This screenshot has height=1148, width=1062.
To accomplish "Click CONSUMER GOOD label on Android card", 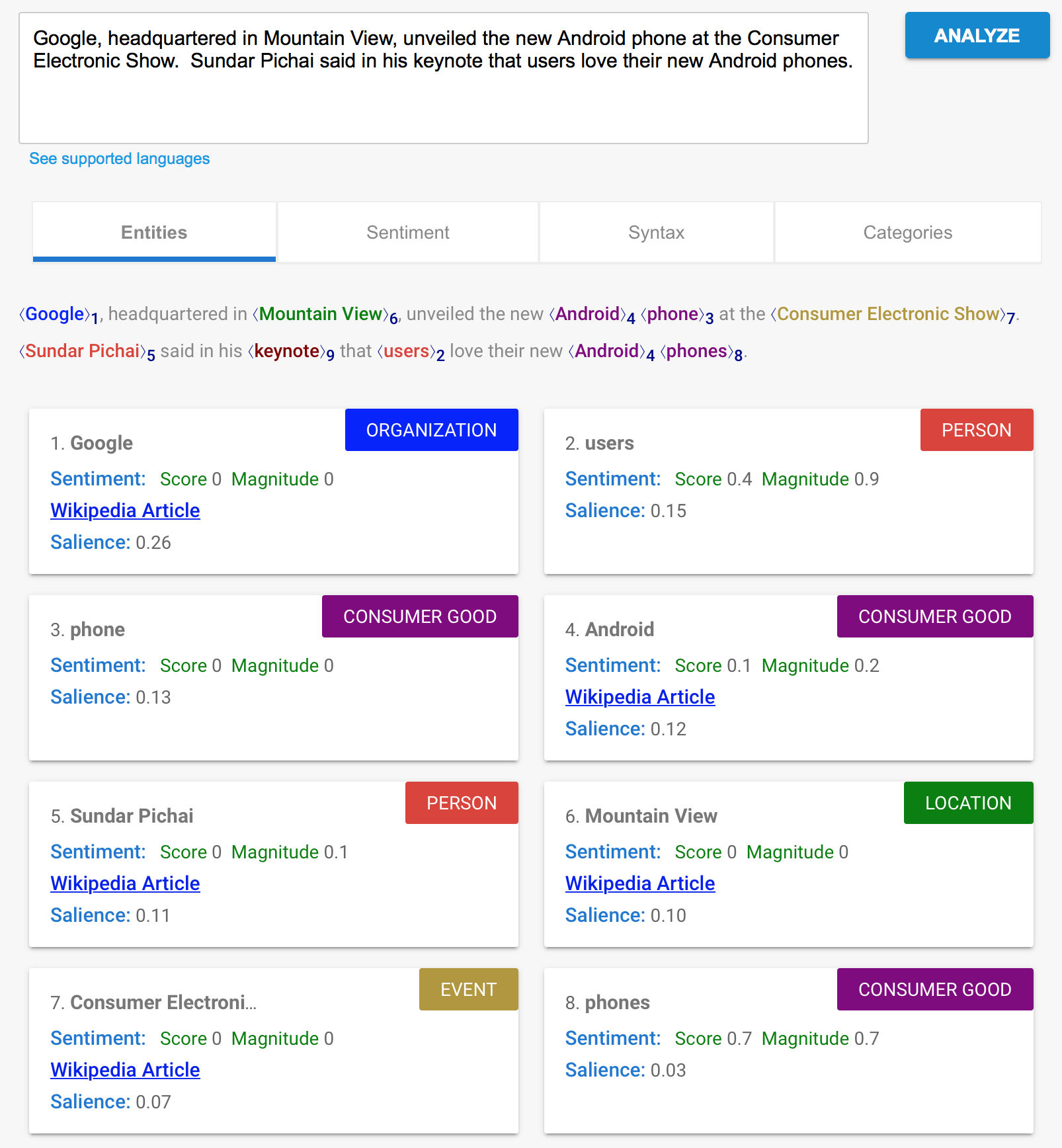I will [935, 616].
